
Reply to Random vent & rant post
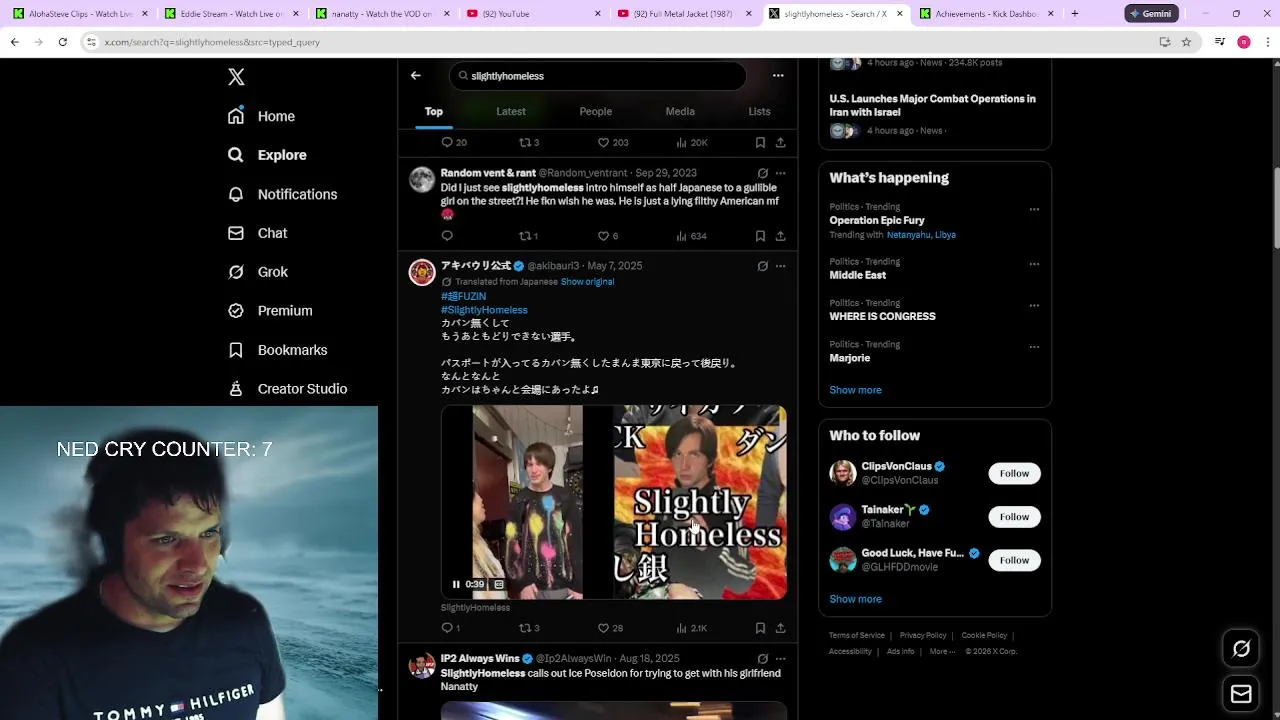447,236
